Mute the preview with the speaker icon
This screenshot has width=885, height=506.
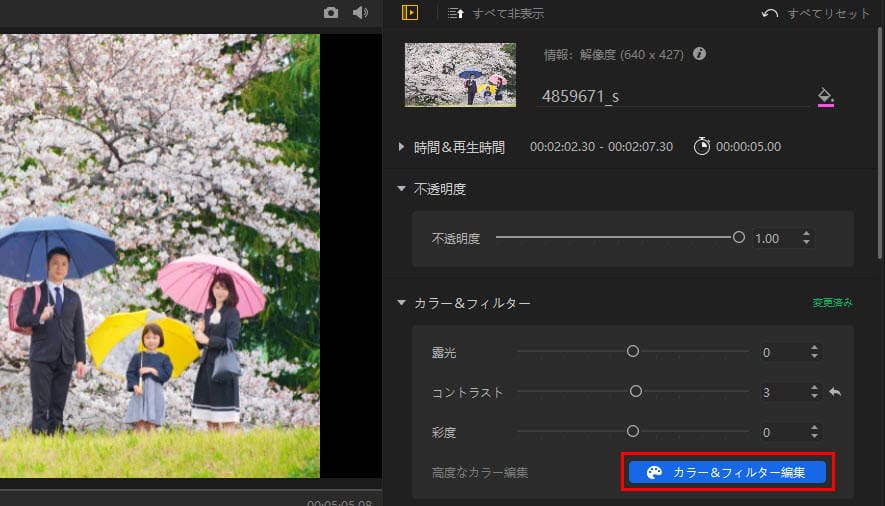tap(360, 12)
